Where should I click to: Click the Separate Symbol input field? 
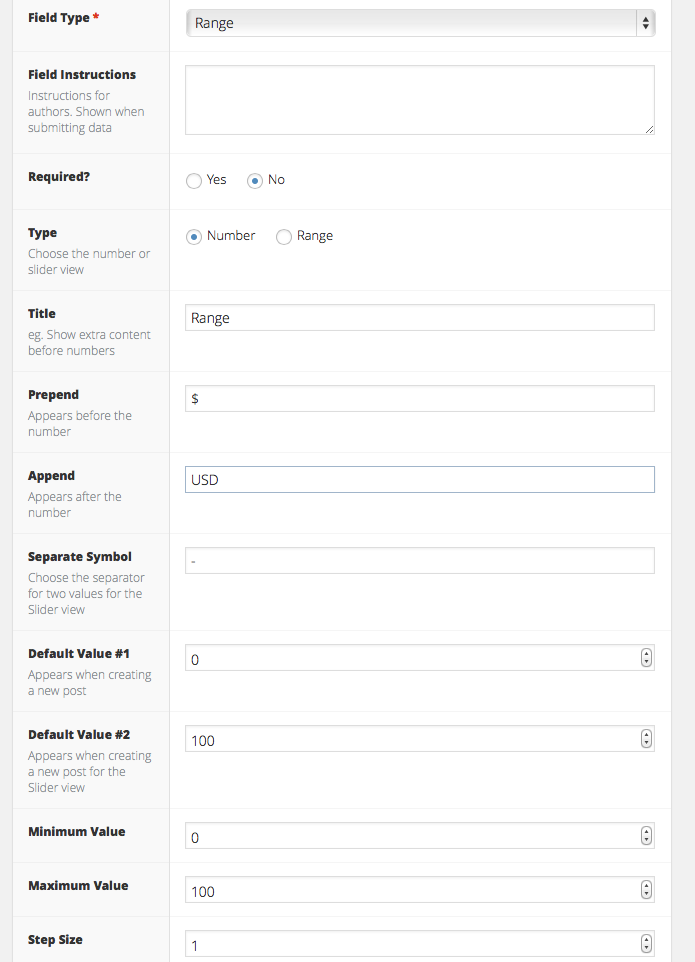tap(420, 561)
